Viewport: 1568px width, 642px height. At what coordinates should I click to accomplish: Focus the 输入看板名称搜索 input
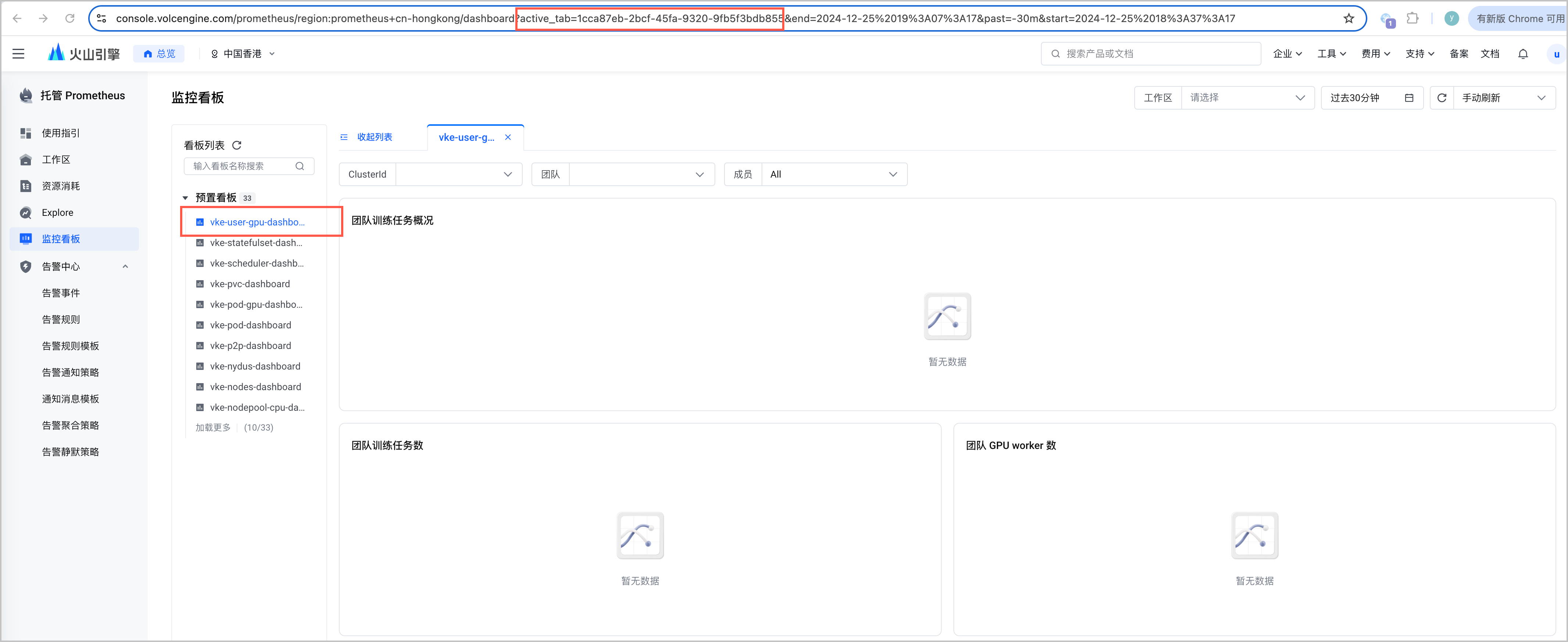pos(249,166)
